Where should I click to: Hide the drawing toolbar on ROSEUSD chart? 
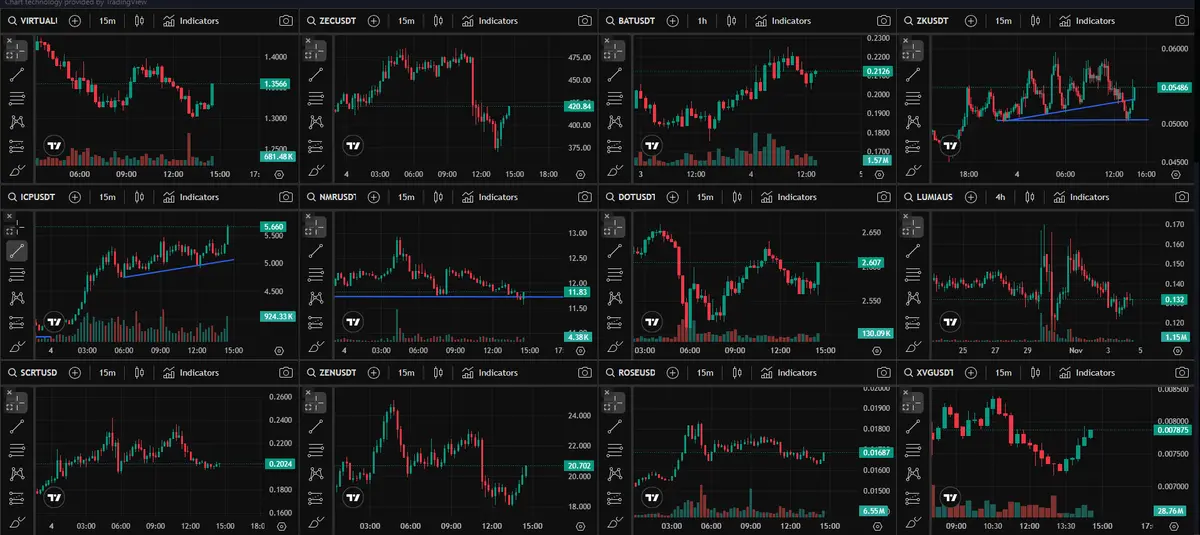point(608,394)
